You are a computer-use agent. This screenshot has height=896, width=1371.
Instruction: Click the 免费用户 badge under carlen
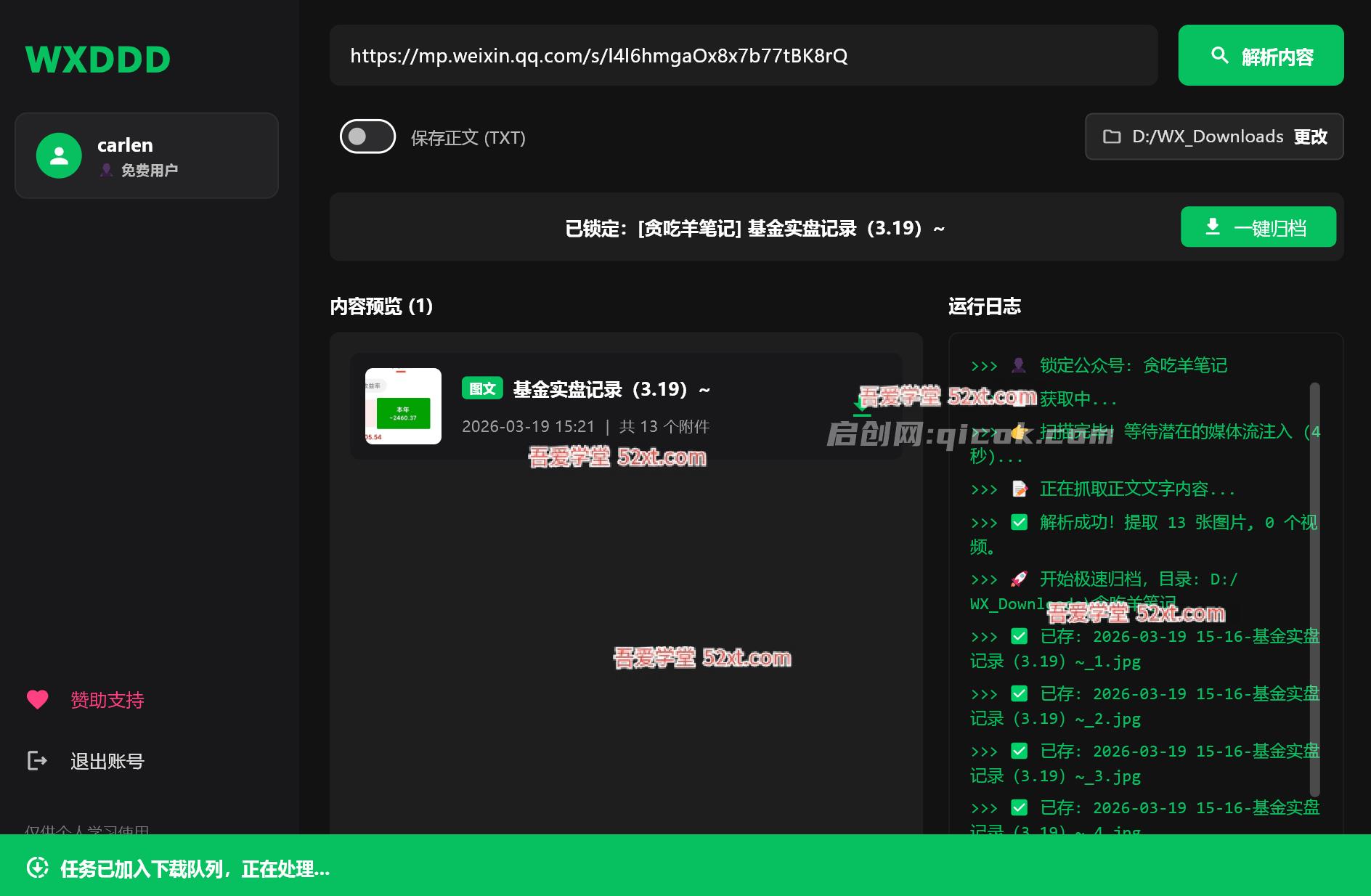point(139,170)
